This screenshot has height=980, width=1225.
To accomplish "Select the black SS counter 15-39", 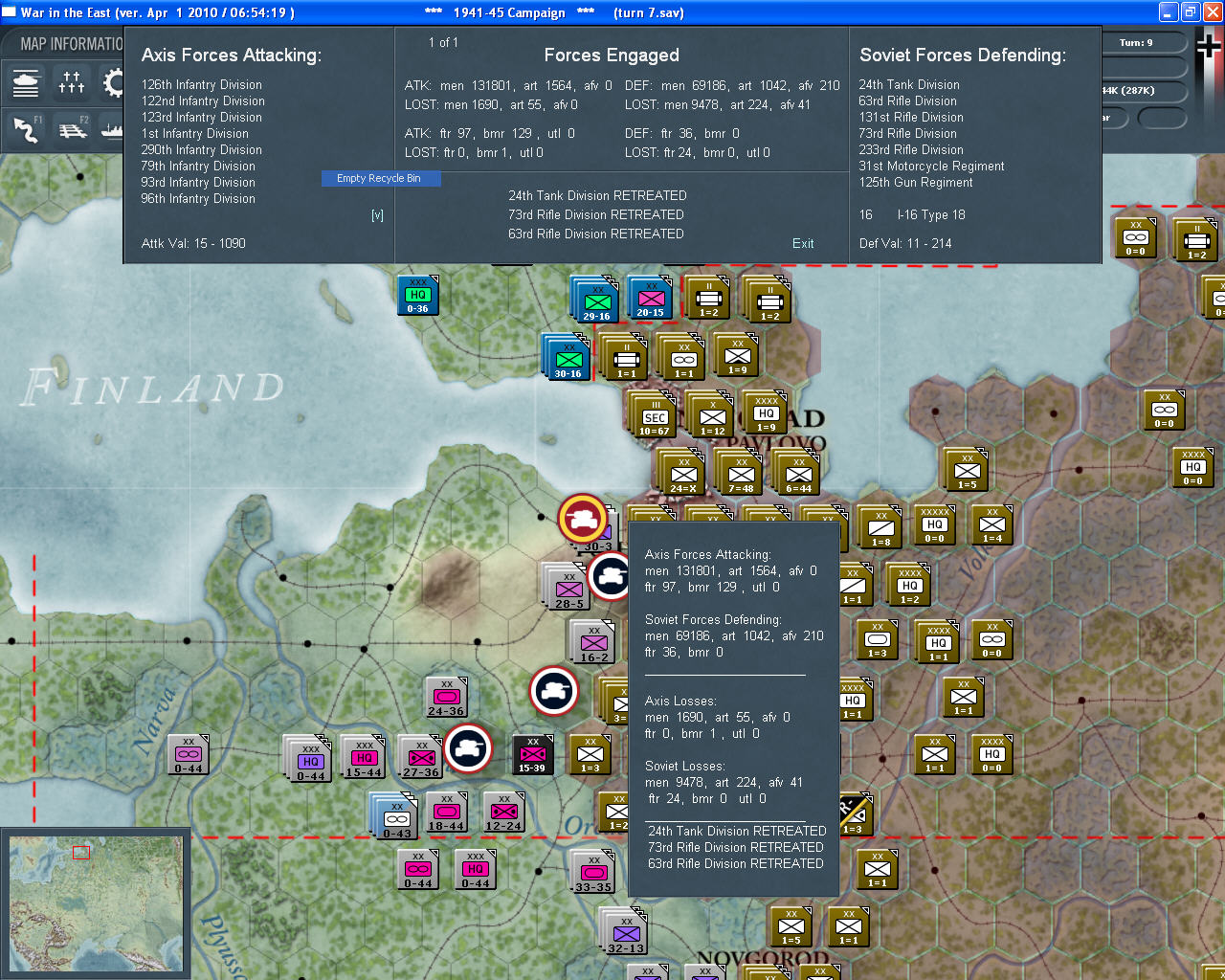I will [x=532, y=755].
